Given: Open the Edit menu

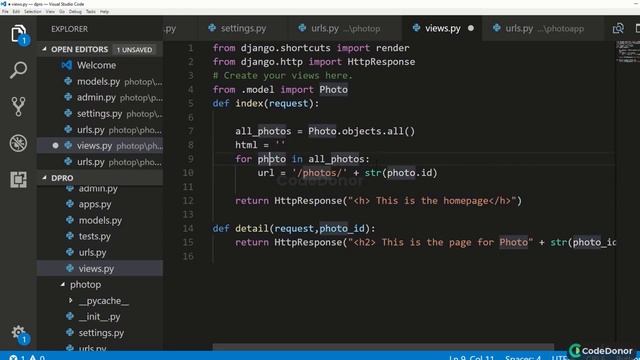Looking at the screenshot, I should click(x=16, y=11).
